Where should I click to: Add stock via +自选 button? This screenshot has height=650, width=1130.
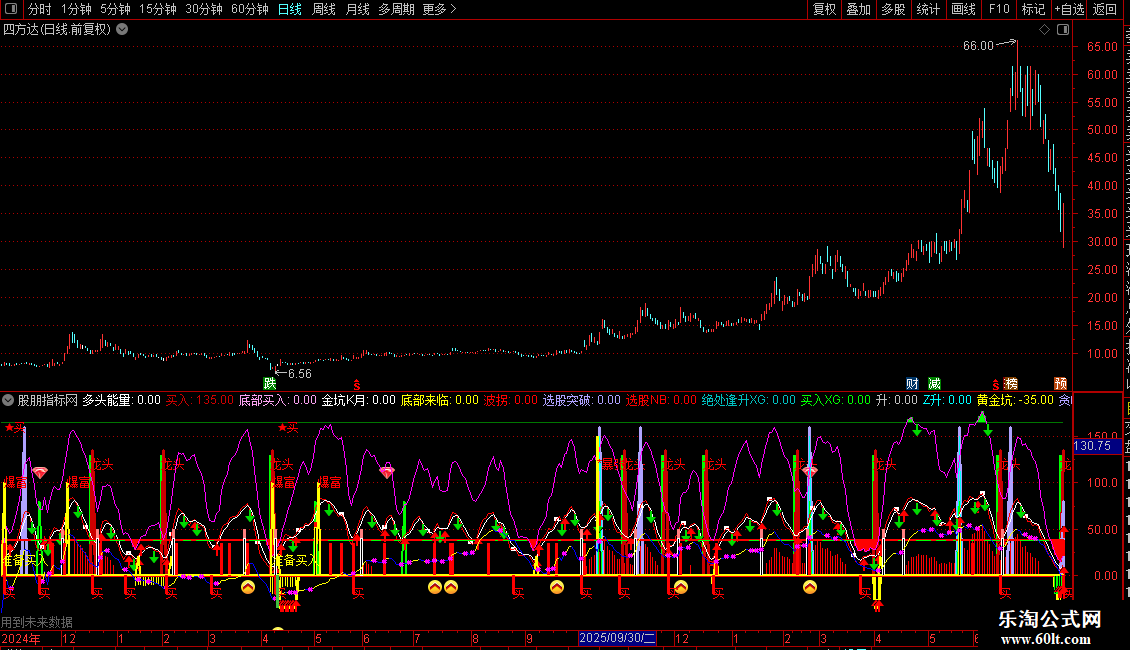click(x=1069, y=9)
